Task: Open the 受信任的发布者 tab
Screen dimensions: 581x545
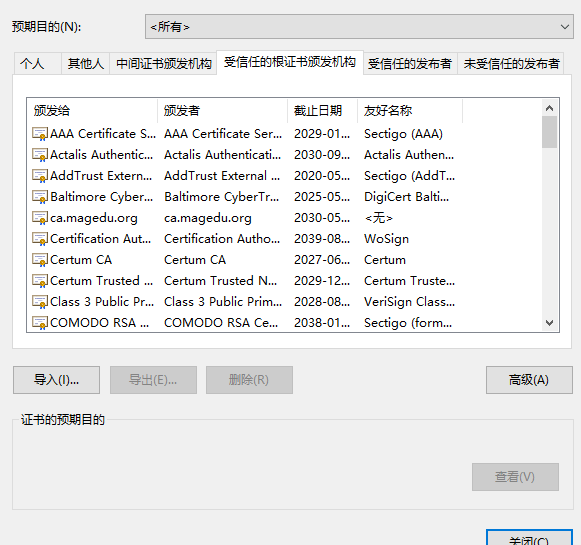Action: click(x=410, y=64)
